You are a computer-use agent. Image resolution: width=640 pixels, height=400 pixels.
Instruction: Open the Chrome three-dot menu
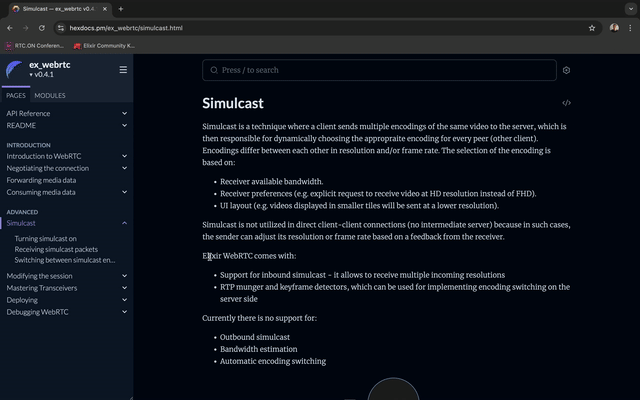[630, 28]
